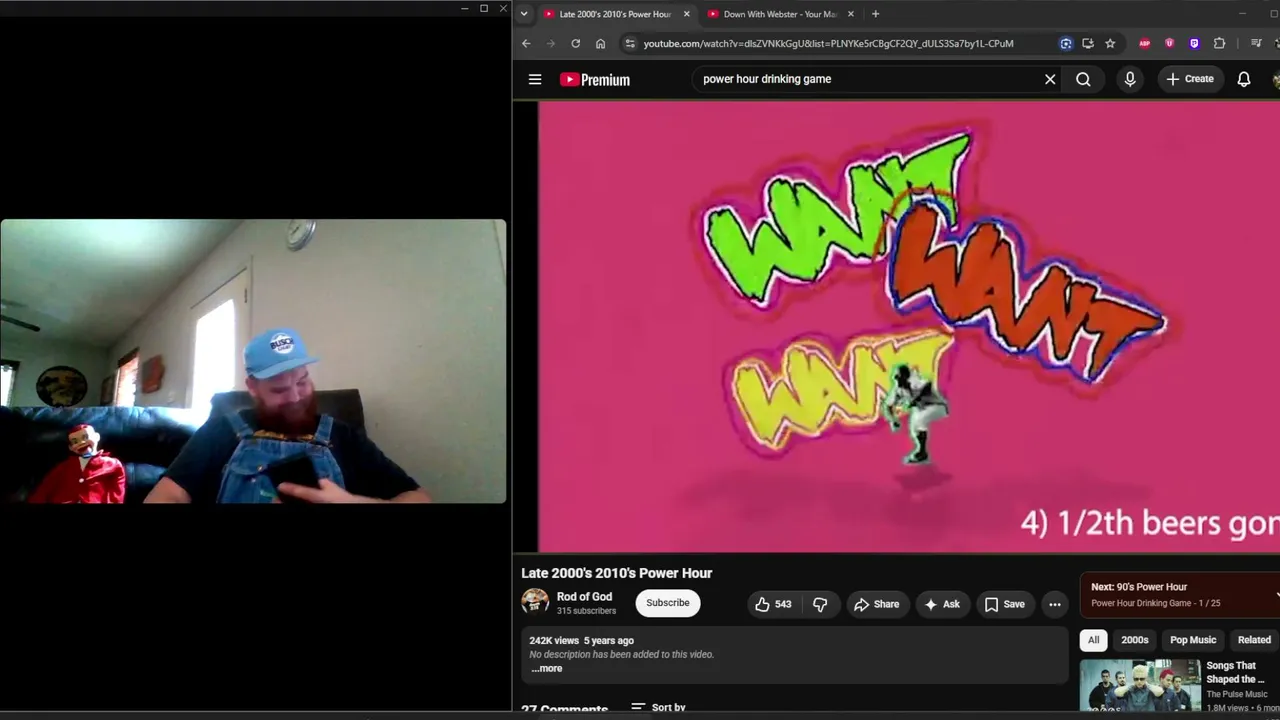Start voice search with microphone icon
The width and height of the screenshot is (1280, 720).
click(1130, 79)
